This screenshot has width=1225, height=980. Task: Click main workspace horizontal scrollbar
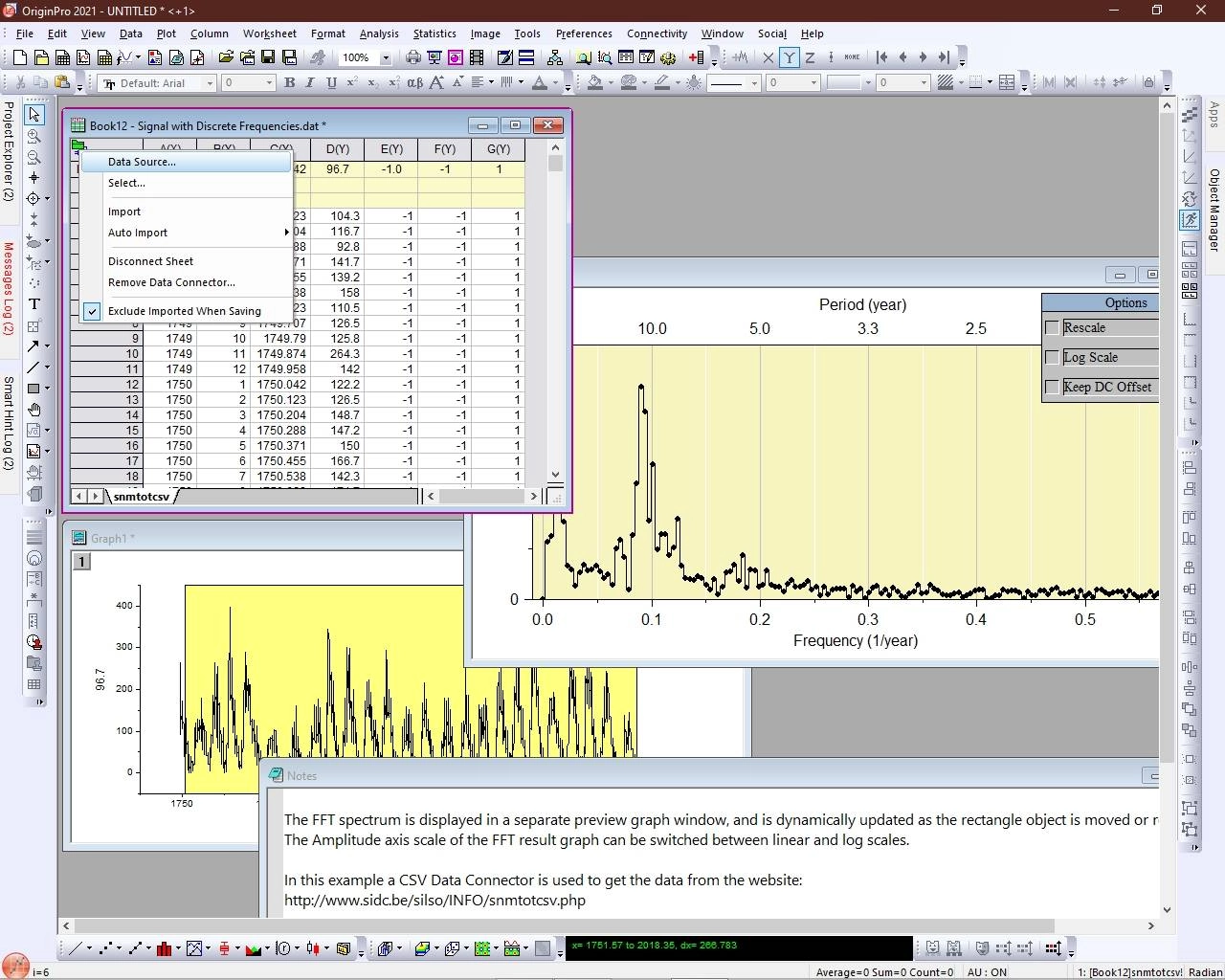click(609, 925)
